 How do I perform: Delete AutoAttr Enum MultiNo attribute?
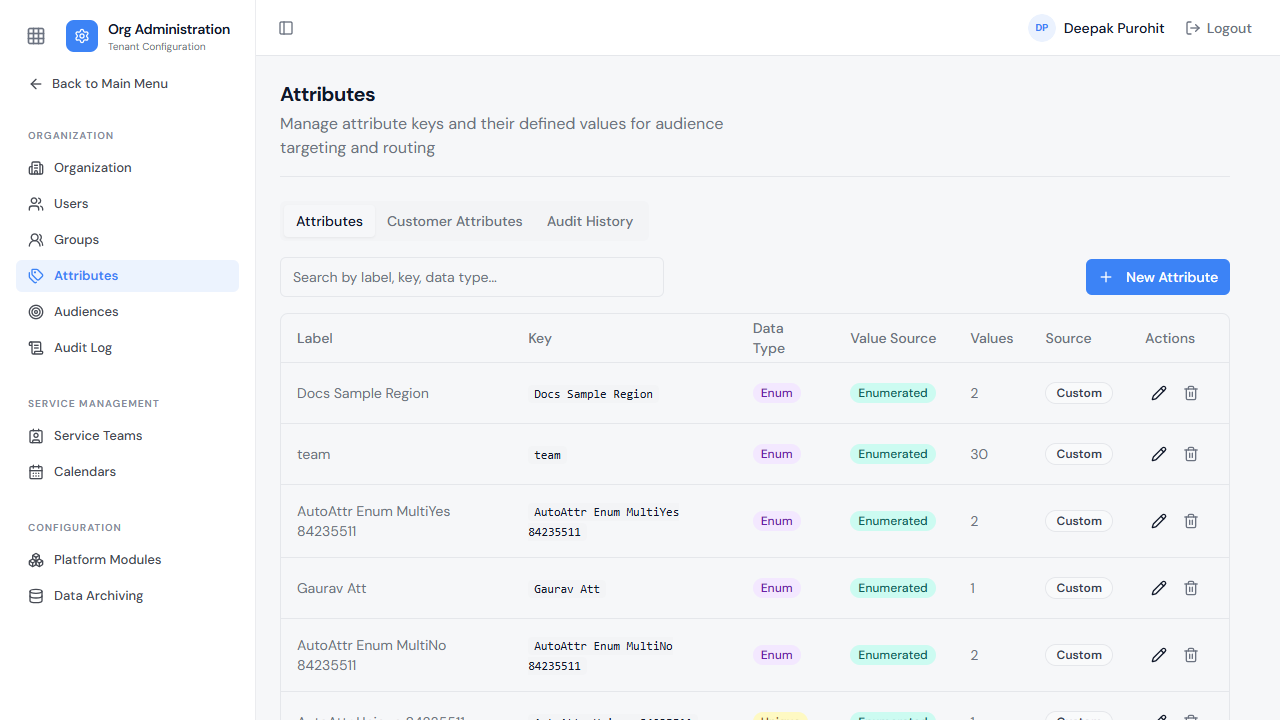pos(1191,655)
